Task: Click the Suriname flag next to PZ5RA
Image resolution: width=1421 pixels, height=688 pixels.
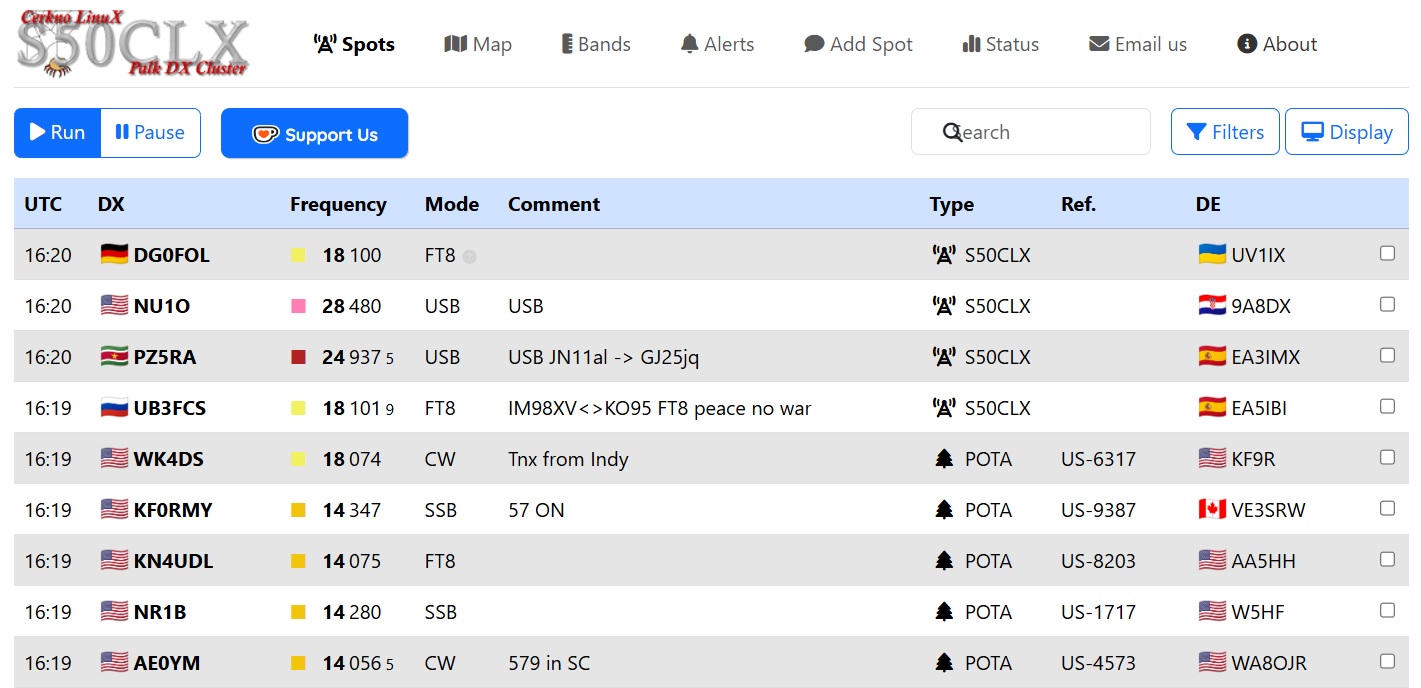Action: click(114, 357)
